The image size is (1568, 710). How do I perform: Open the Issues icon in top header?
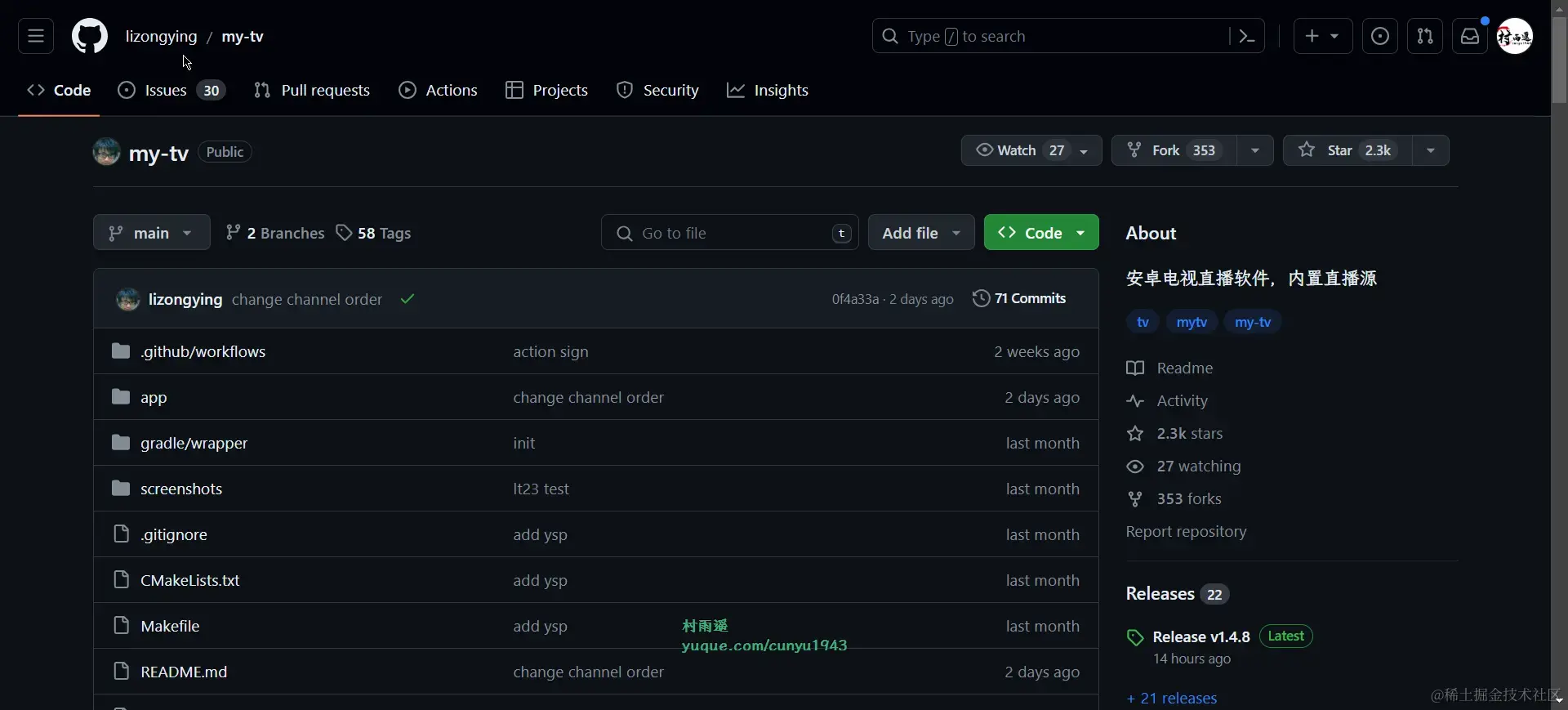click(x=1380, y=36)
